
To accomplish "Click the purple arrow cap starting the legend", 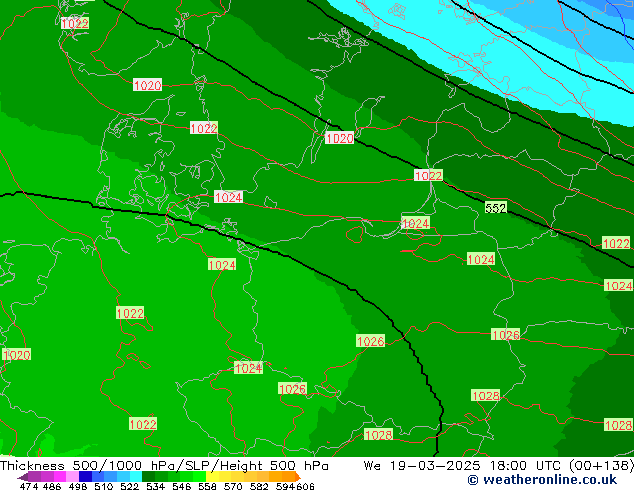I will pos(23,477).
